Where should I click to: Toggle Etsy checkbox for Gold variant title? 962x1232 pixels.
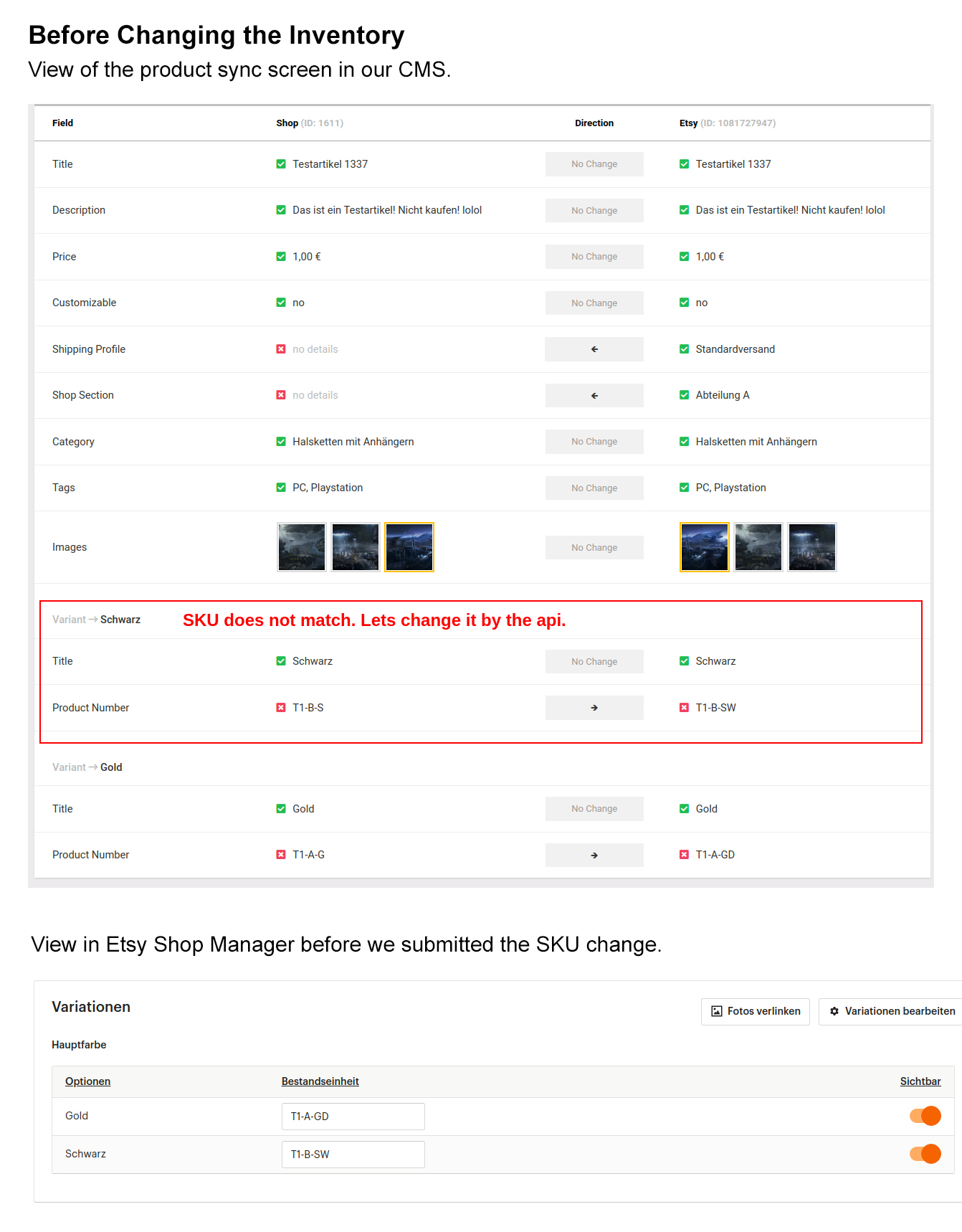click(685, 809)
